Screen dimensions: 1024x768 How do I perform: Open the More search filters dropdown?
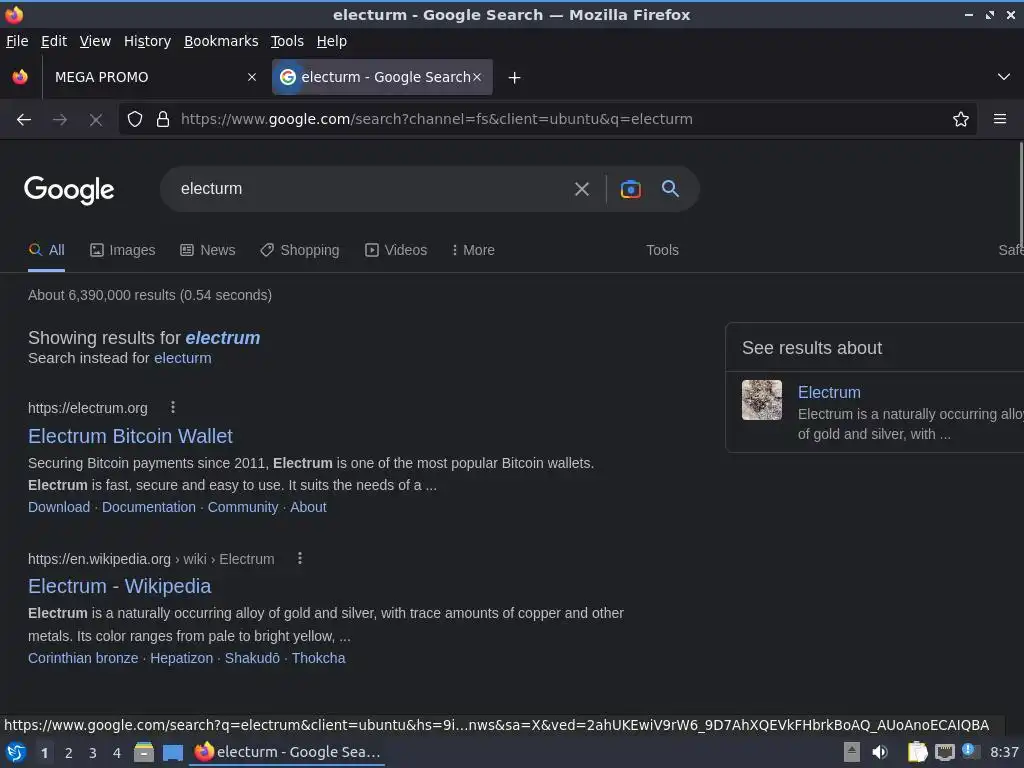click(473, 250)
